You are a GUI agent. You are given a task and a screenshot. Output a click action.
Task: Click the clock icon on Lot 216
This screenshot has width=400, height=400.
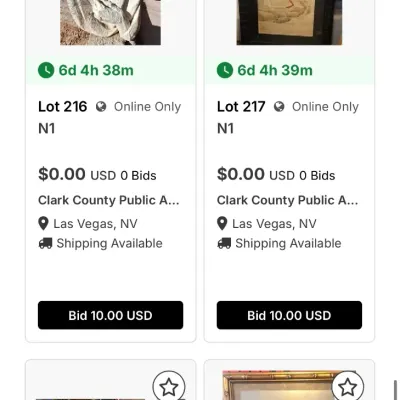tap(46, 70)
